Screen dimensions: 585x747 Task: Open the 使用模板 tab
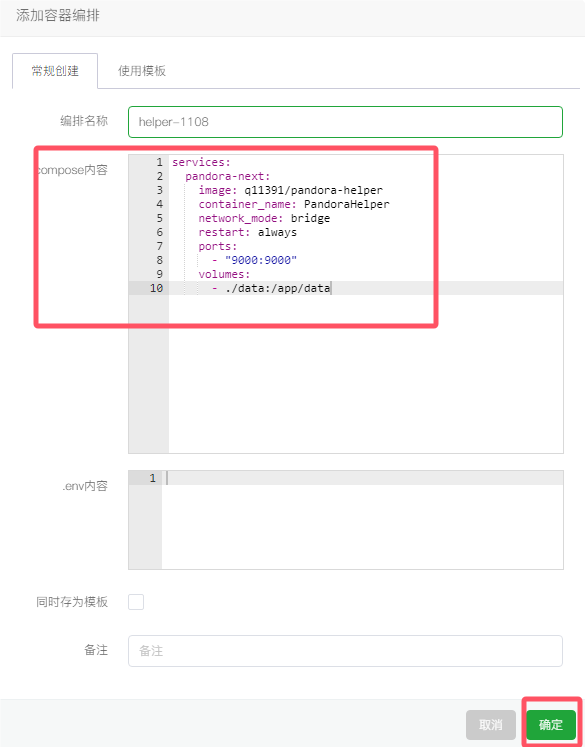point(142,71)
